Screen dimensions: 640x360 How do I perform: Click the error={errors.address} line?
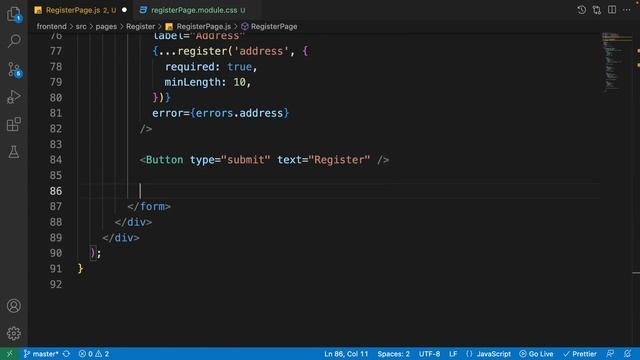[220, 113]
